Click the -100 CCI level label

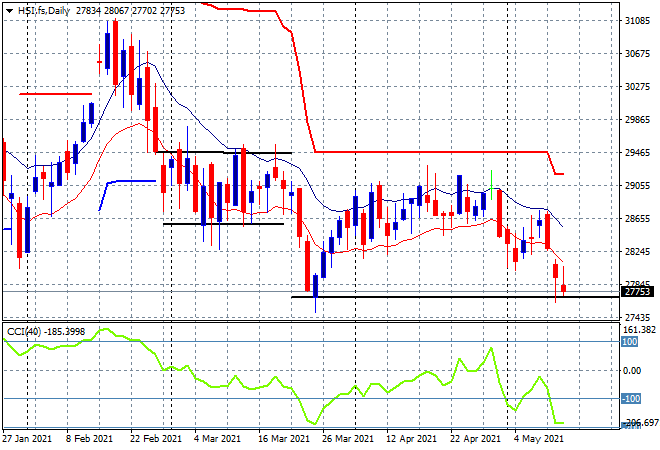631,399
